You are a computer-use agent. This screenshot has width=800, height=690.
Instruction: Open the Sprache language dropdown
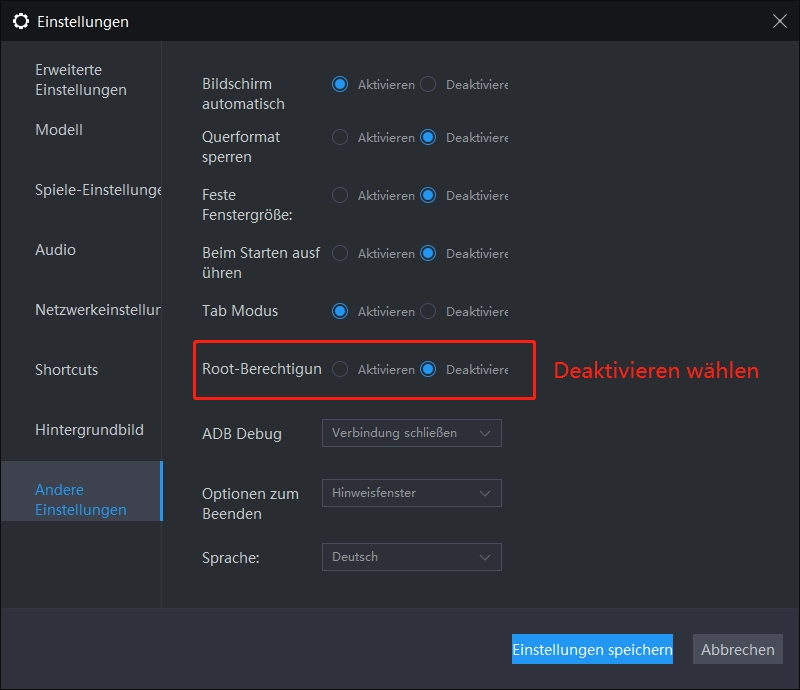tap(412, 557)
